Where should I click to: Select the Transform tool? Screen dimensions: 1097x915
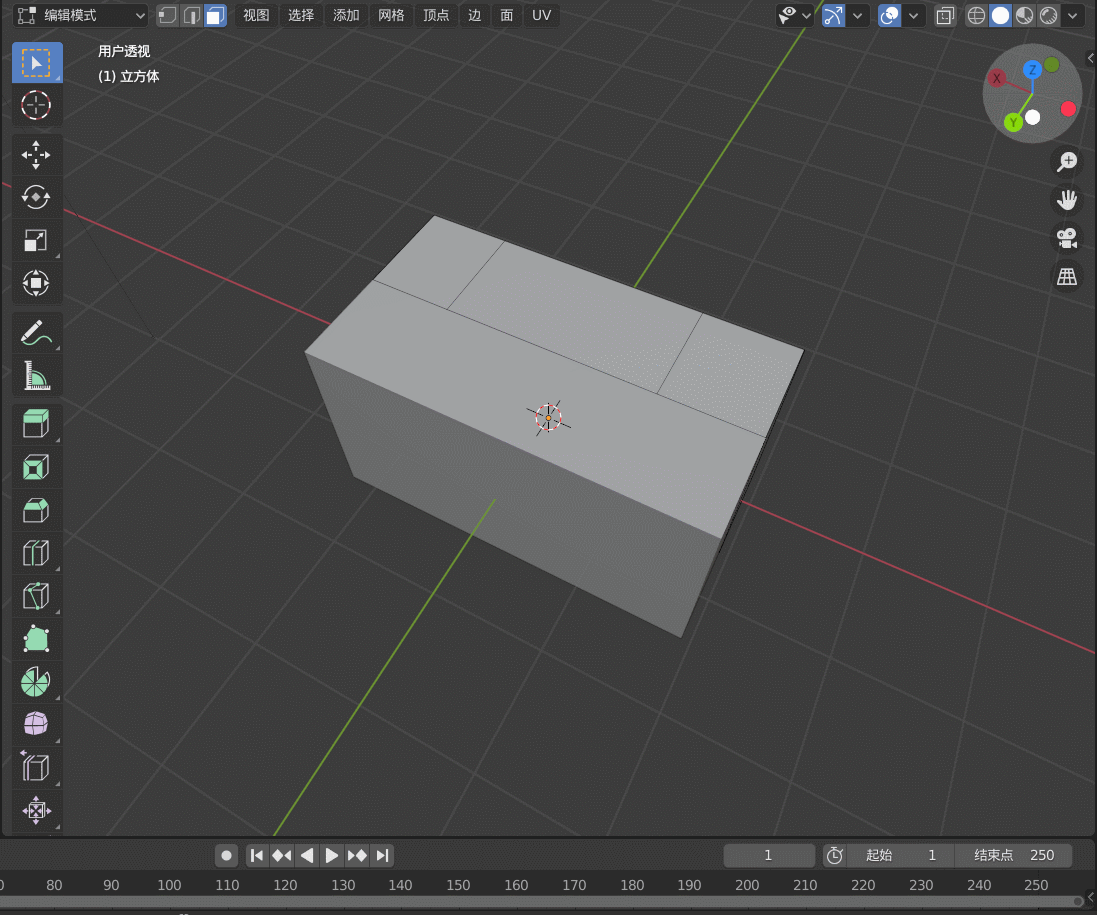pos(37,283)
